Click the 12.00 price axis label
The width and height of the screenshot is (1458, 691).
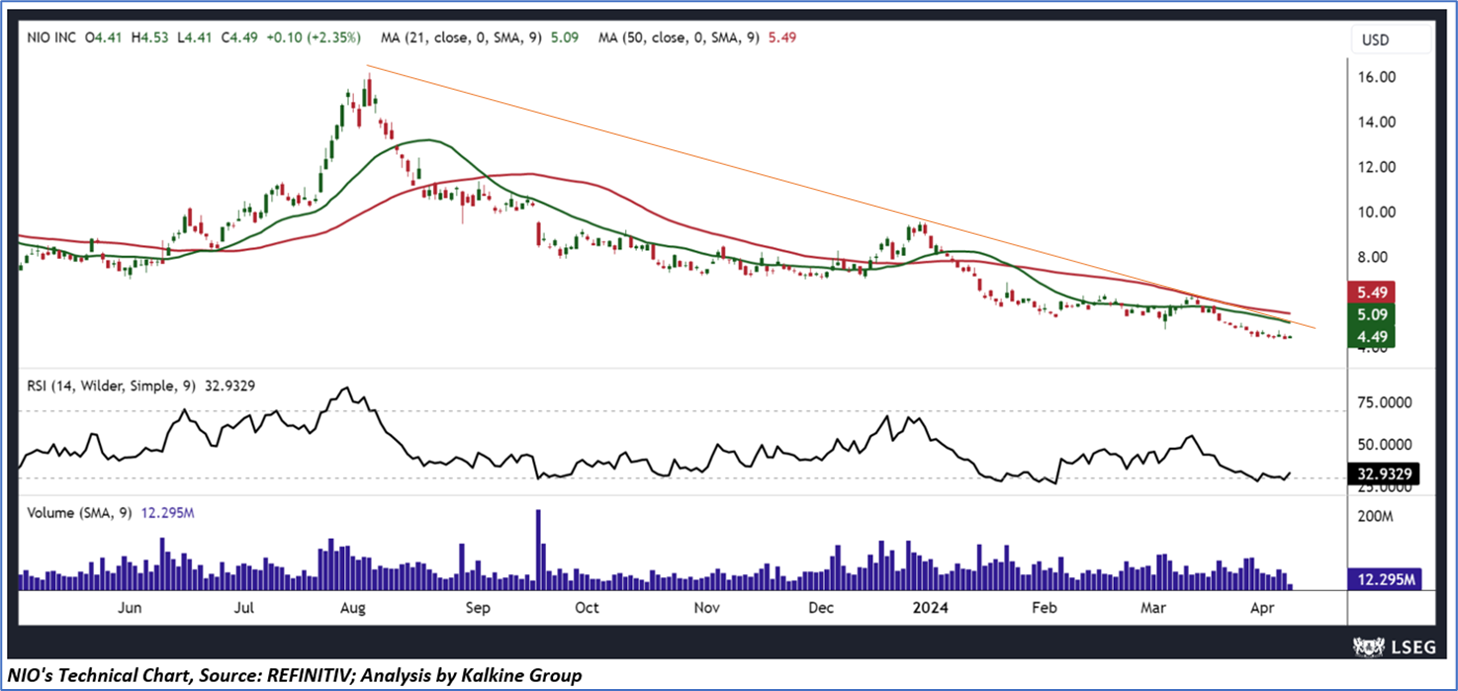coord(1378,167)
